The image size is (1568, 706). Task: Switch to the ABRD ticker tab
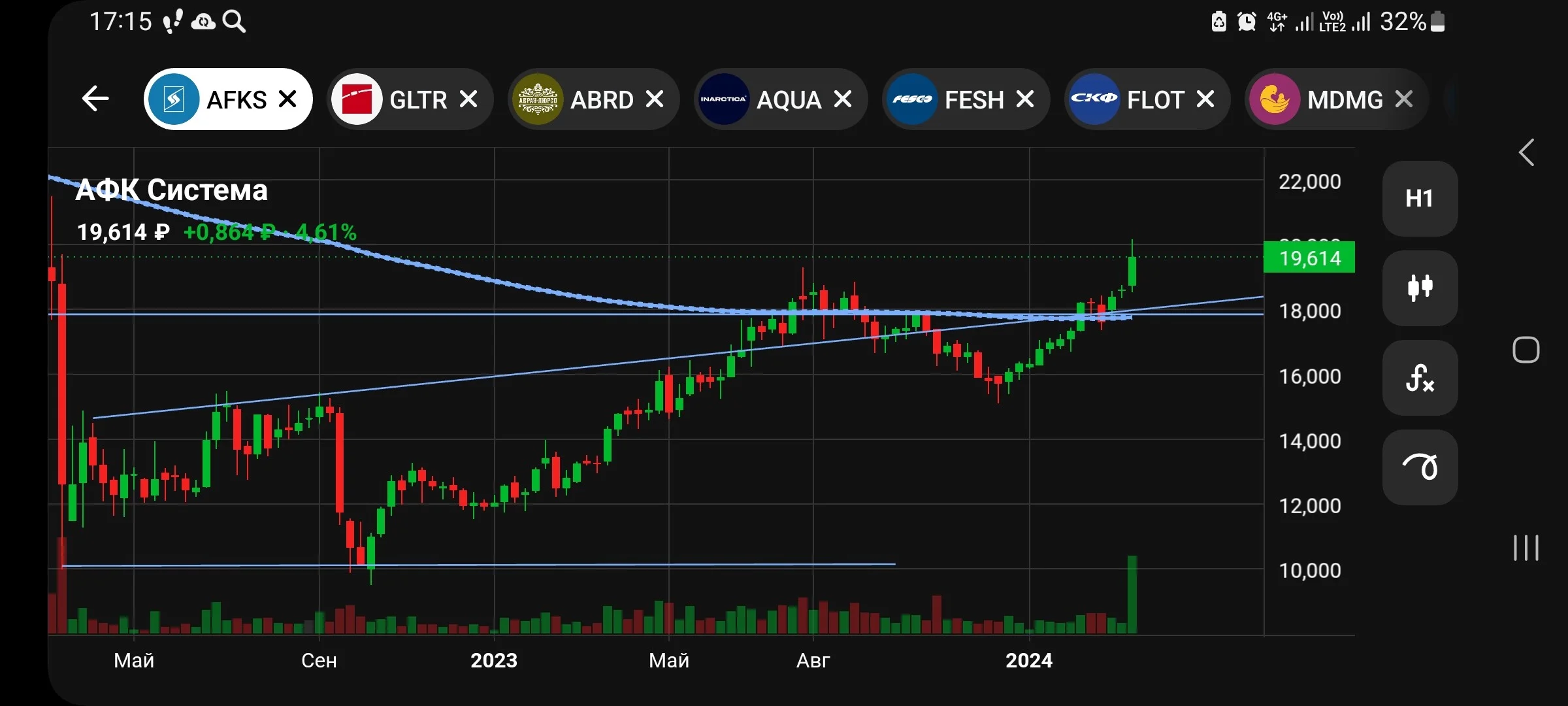(x=593, y=99)
